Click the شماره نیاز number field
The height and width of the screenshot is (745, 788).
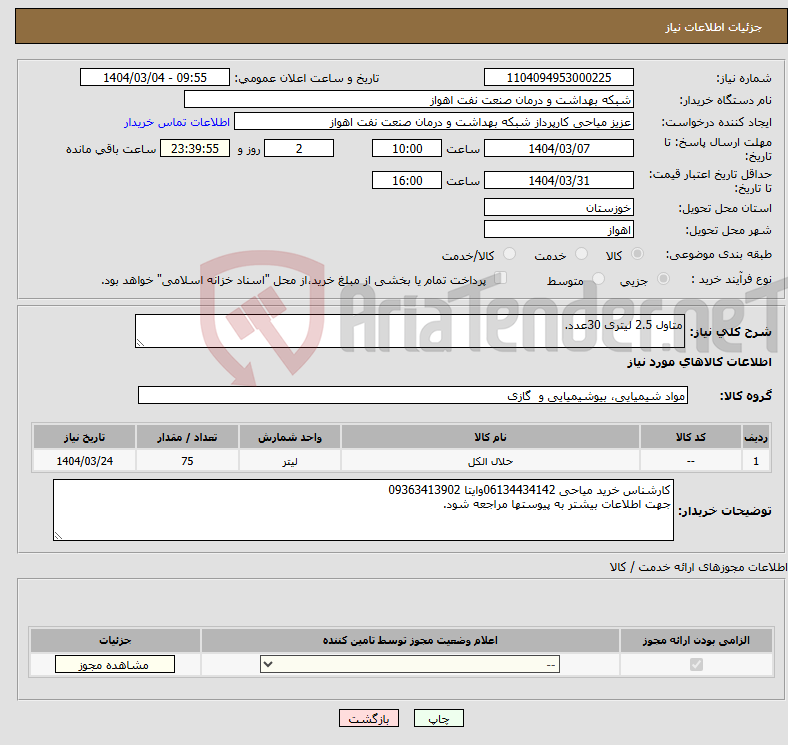click(x=558, y=78)
